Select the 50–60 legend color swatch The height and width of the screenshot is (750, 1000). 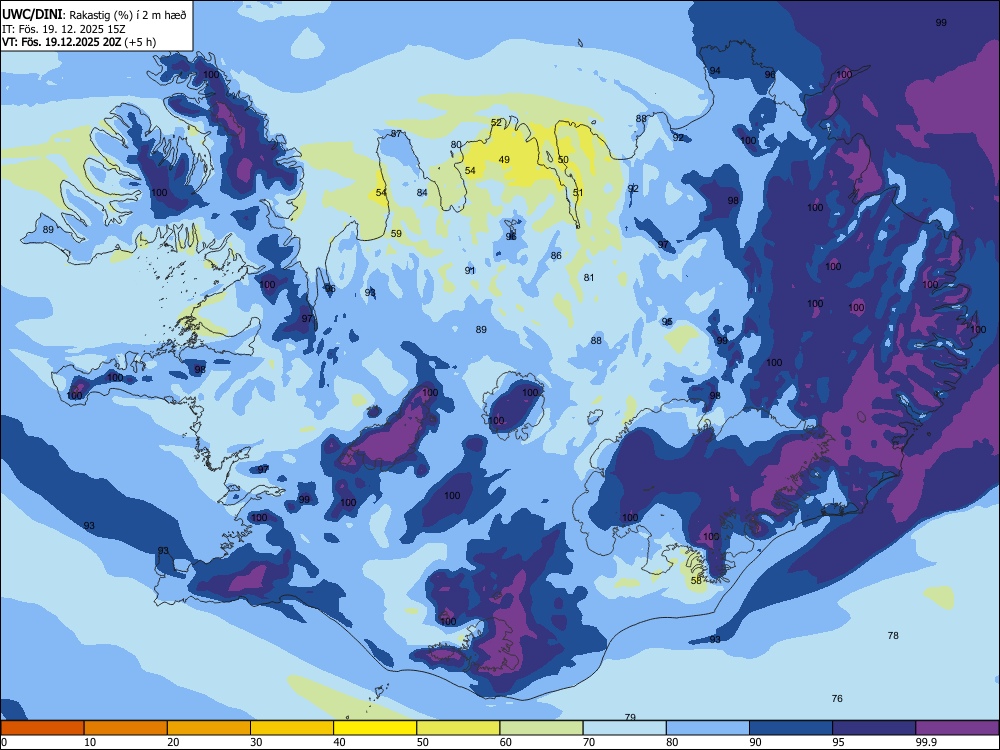pyautogui.click(x=458, y=728)
